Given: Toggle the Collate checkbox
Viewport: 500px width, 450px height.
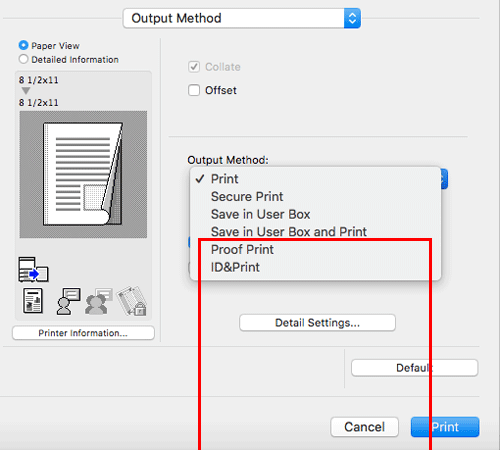Looking at the screenshot, I should click(194, 67).
